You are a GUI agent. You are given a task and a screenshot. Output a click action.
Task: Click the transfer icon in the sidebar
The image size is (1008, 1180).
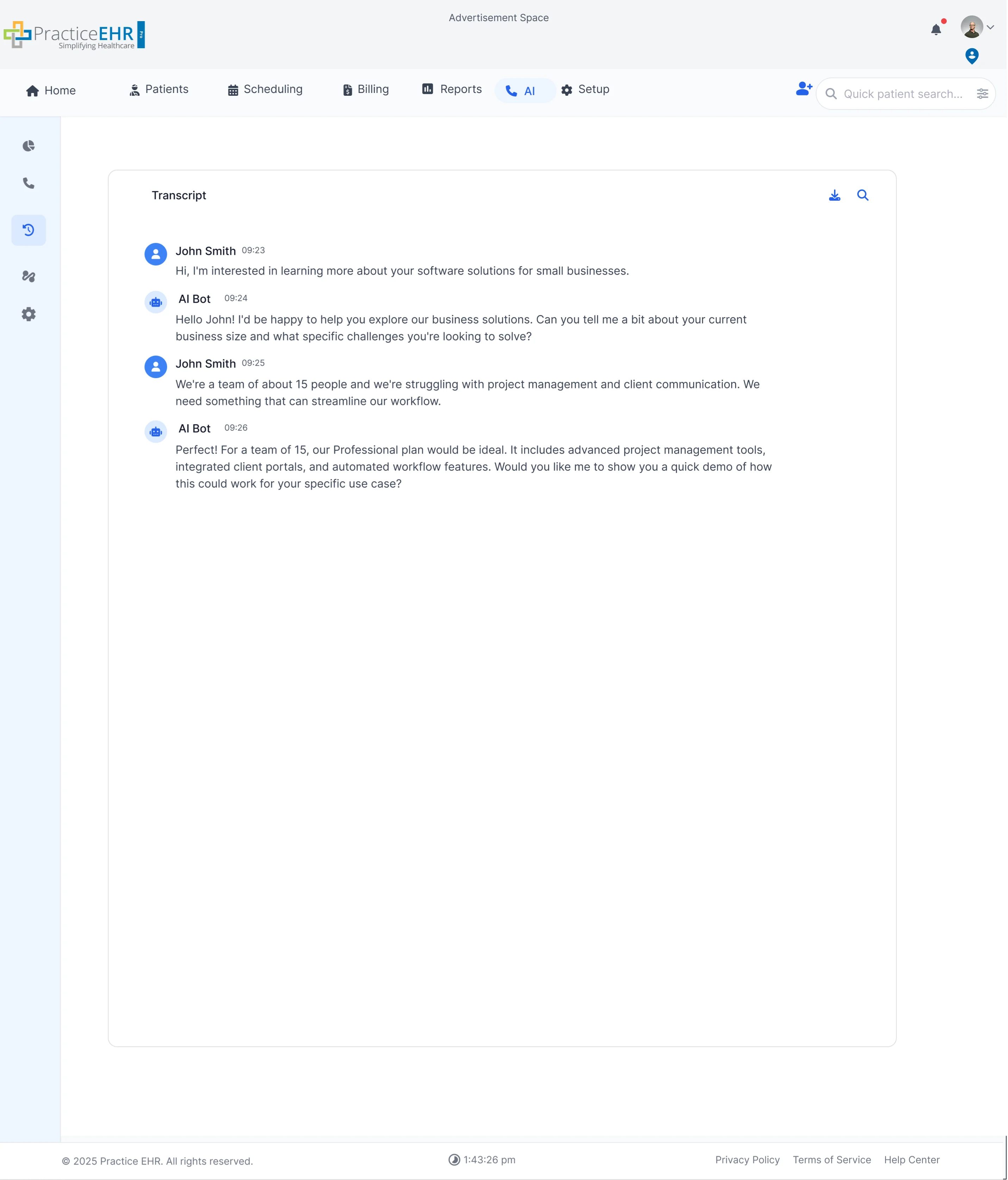pyautogui.click(x=29, y=277)
